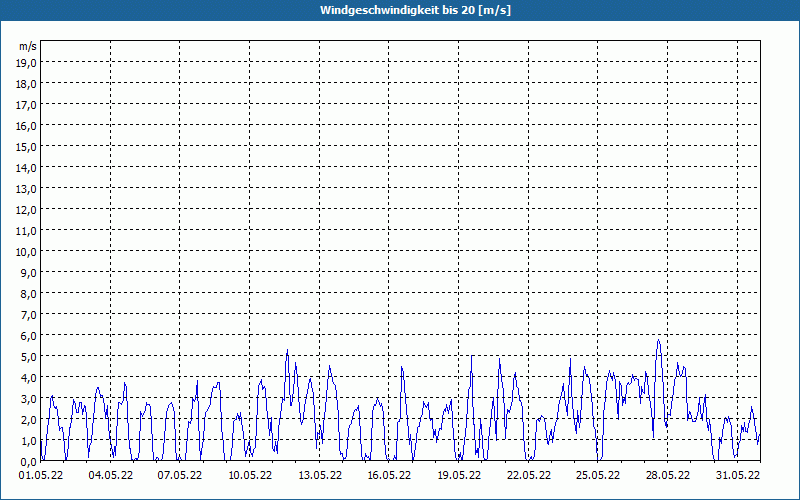Click the 2,0 y-axis value
The height and width of the screenshot is (500, 800).
click(x=30, y=420)
